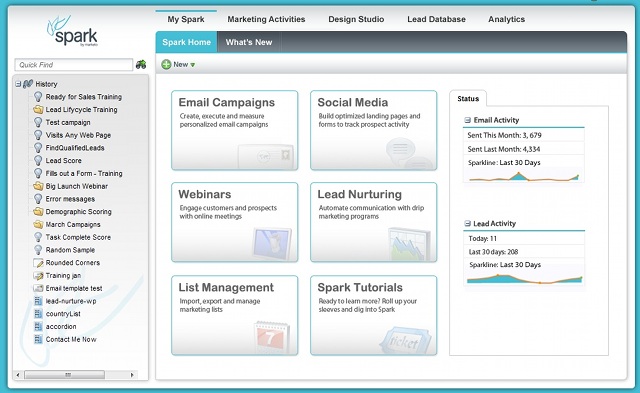Image resolution: width=640 pixels, height=393 pixels.
Task: Click 'Sent Last Month: 4,334' text
Action: [504, 149]
